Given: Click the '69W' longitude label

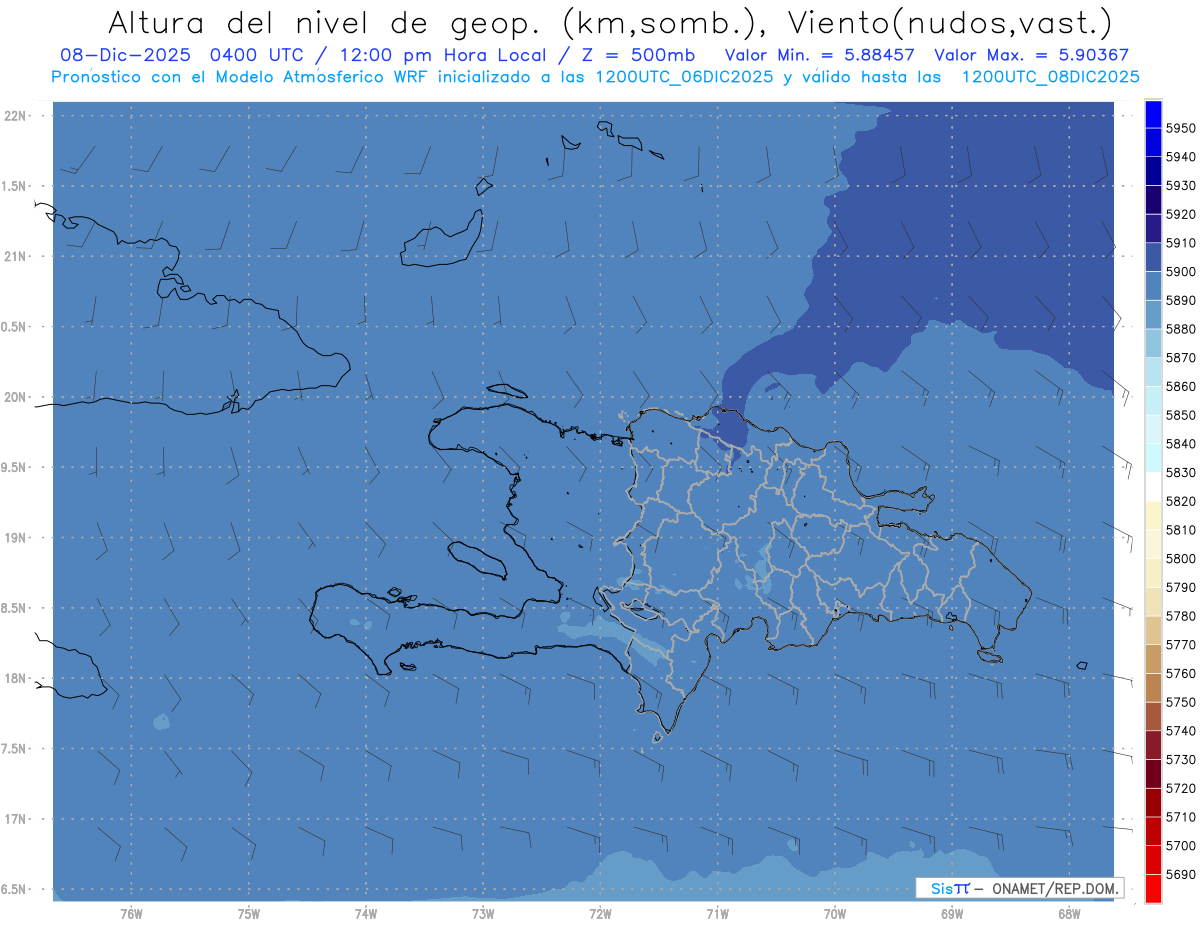Looking at the screenshot, I should (x=952, y=913).
